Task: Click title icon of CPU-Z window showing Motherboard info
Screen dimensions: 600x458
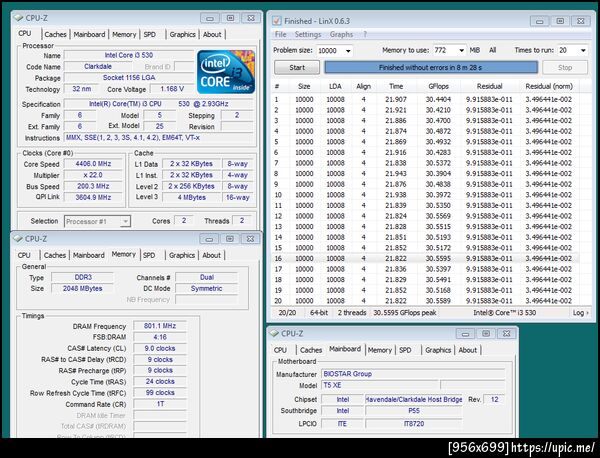Action: 274,334
